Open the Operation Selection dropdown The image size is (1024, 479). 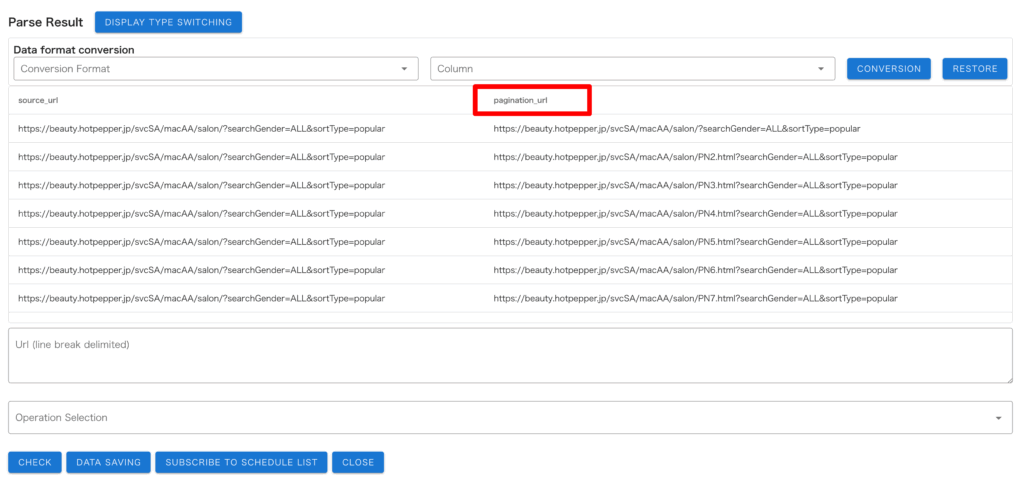tap(510, 417)
